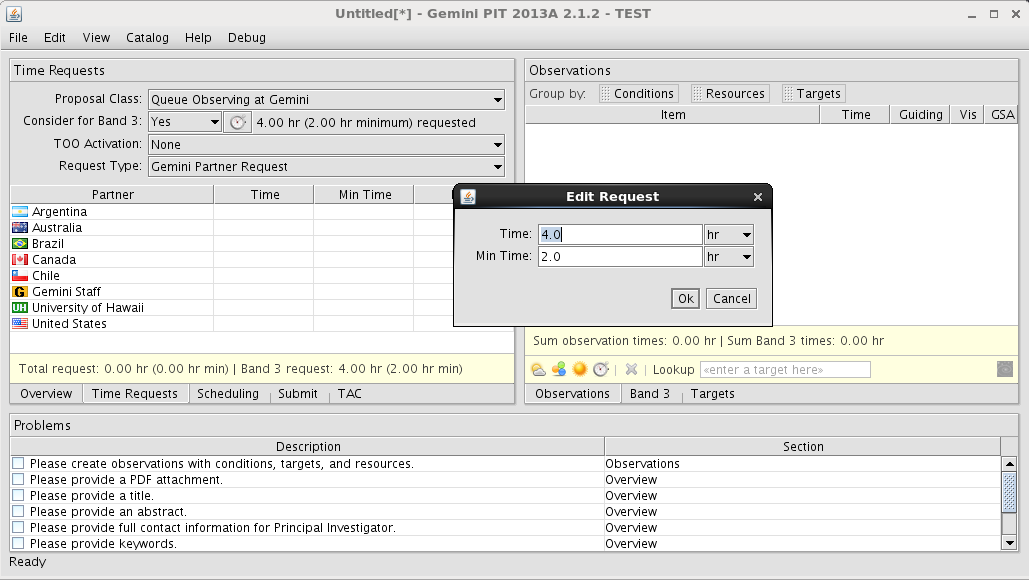Open the Debug menu
Screen dimensions: 1029x580
(247, 37)
